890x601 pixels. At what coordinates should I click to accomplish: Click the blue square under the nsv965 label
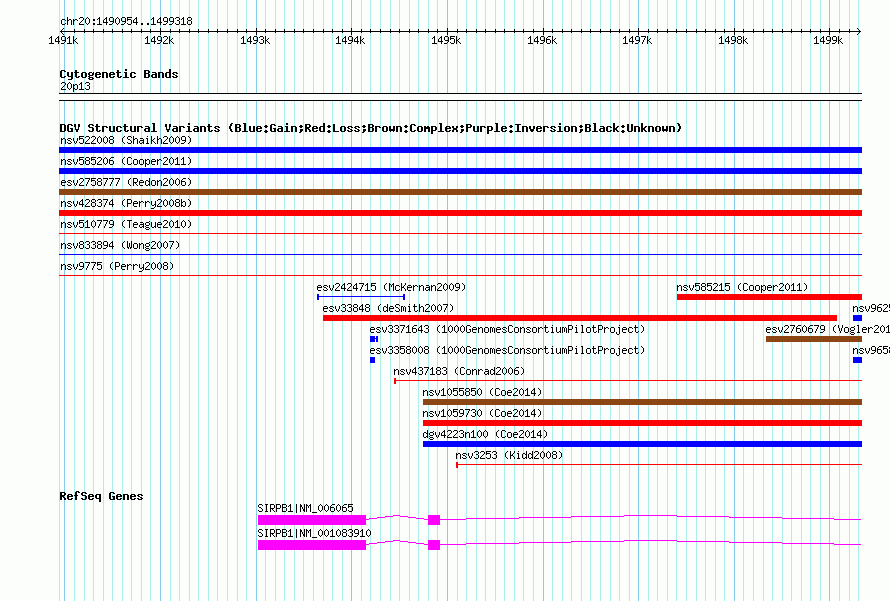(857, 360)
